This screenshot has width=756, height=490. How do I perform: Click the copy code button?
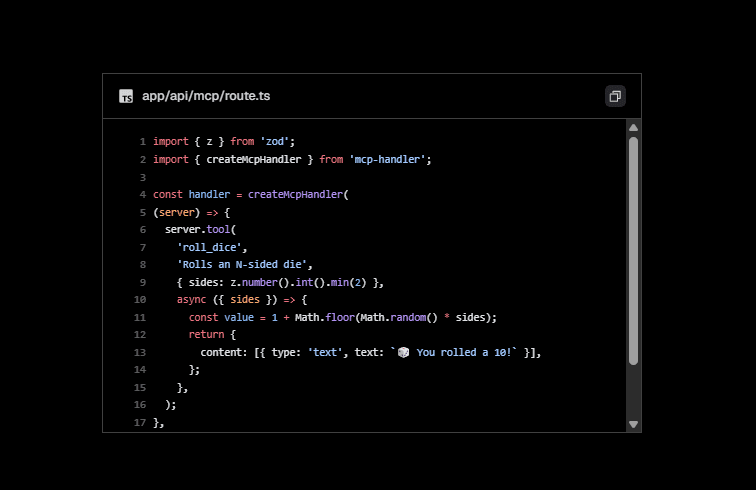pos(615,96)
